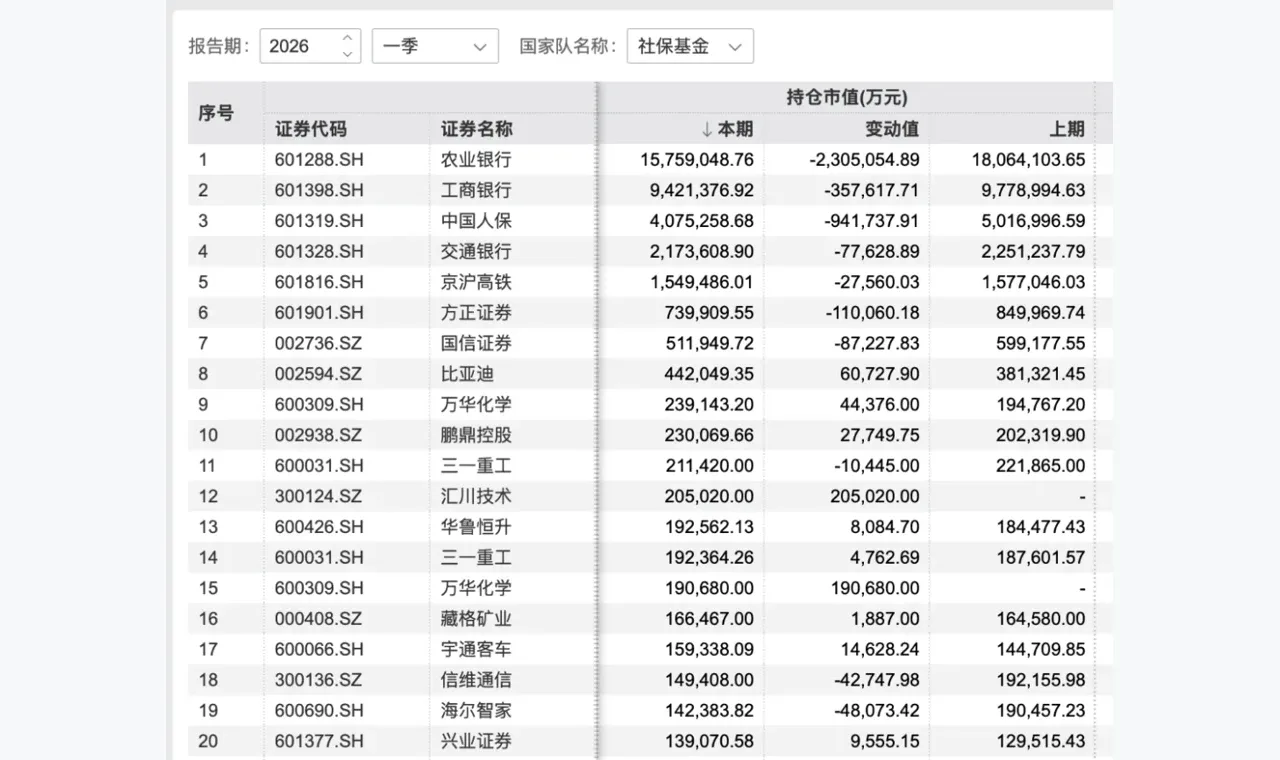The image size is (1280, 760).
Task: Click the 持仓市值(万元) group header
Action: click(x=846, y=97)
